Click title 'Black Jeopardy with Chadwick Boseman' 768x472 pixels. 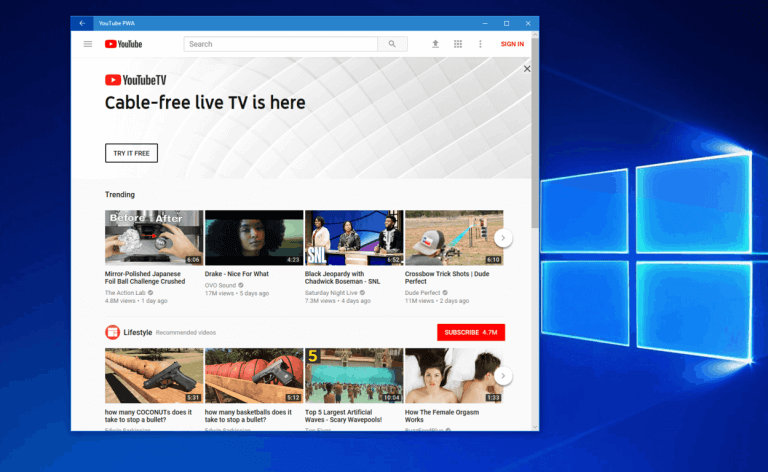coord(342,278)
